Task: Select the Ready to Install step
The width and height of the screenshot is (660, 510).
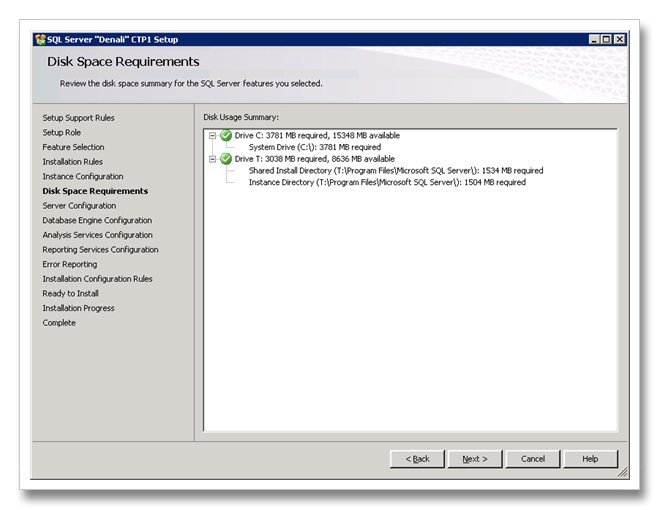Action: click(70, 293)
